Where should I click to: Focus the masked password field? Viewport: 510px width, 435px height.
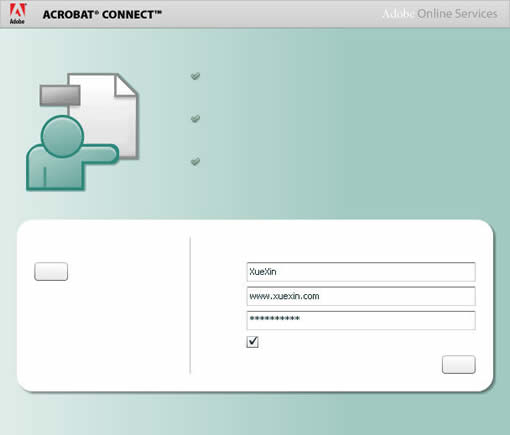(361, 320)
